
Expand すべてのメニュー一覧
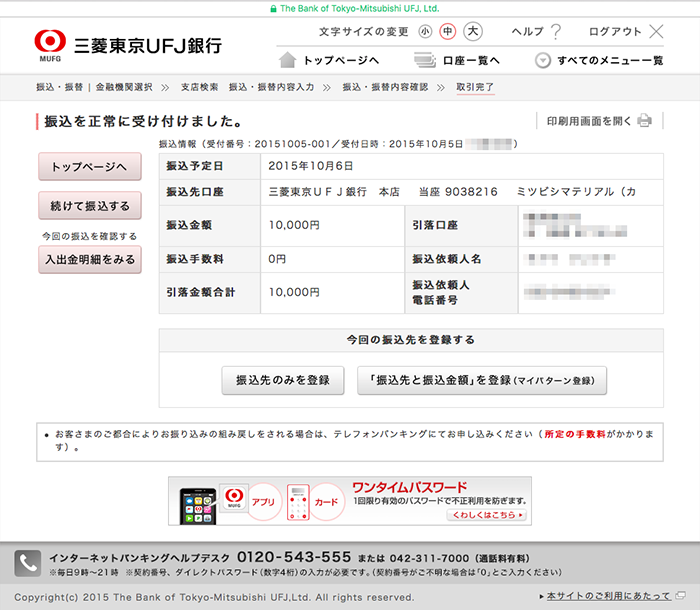pos(610,60)
